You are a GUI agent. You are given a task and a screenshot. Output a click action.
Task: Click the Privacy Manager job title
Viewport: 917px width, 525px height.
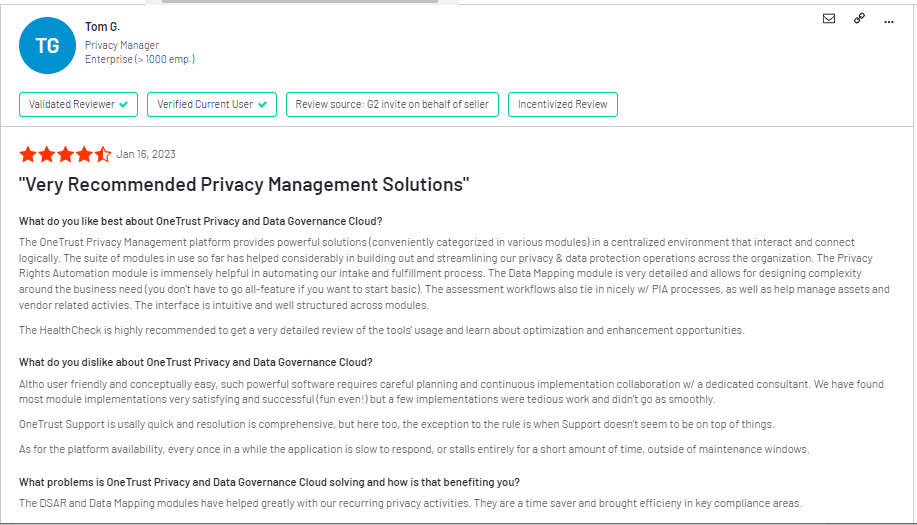coord(122,45)
